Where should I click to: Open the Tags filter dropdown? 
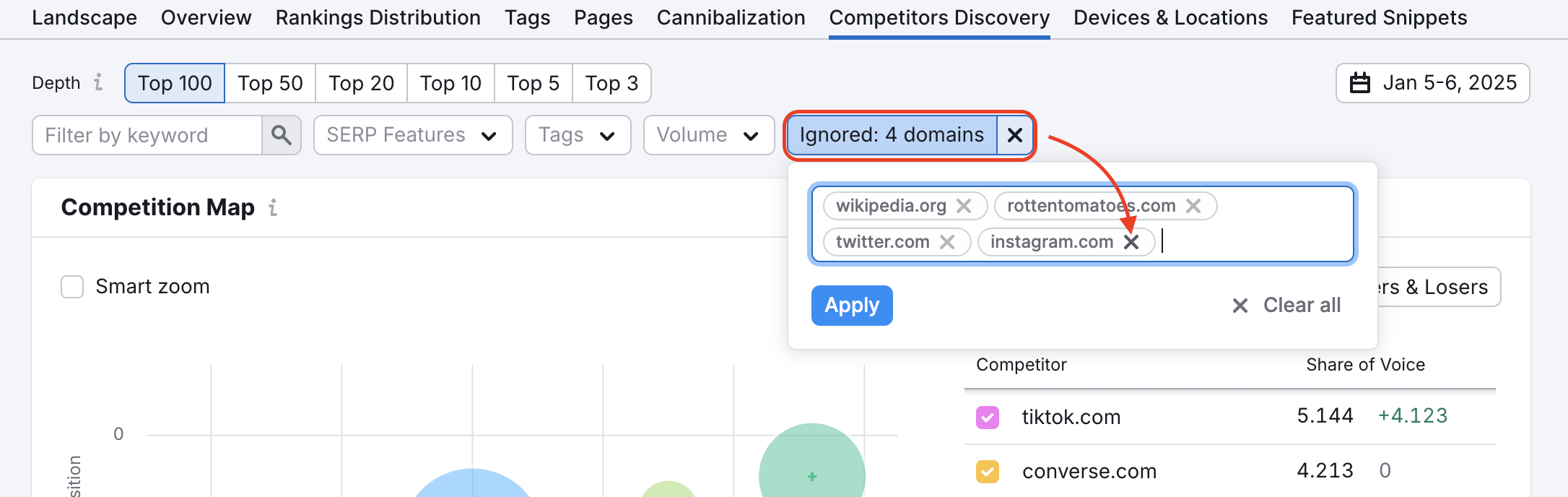(x=578, y=135)
